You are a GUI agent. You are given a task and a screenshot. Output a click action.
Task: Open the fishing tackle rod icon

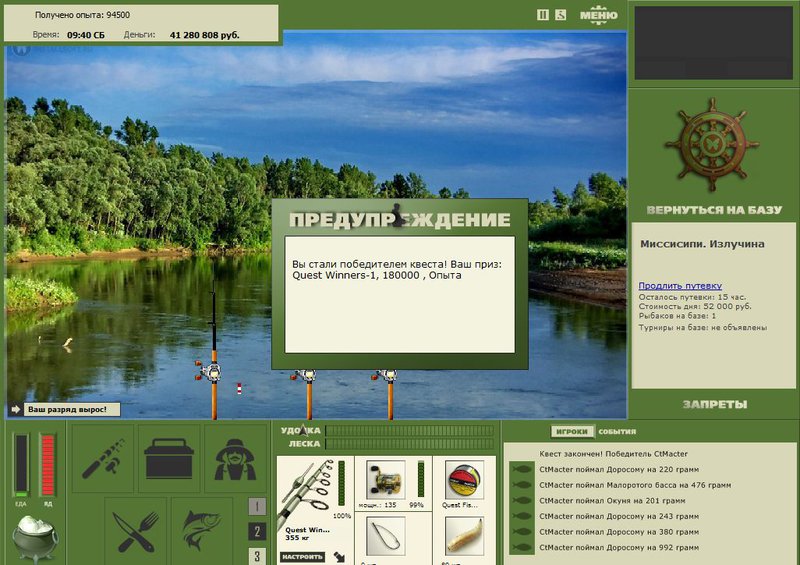tap(103, 458)
